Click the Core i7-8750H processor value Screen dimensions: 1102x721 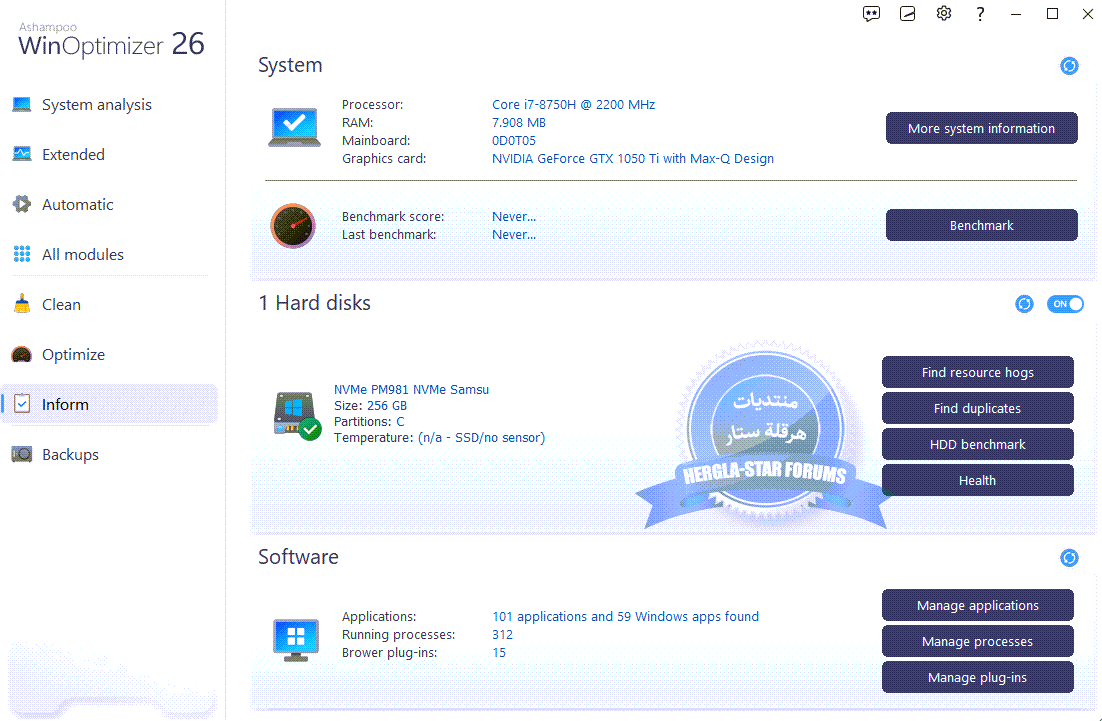[573, 105]
